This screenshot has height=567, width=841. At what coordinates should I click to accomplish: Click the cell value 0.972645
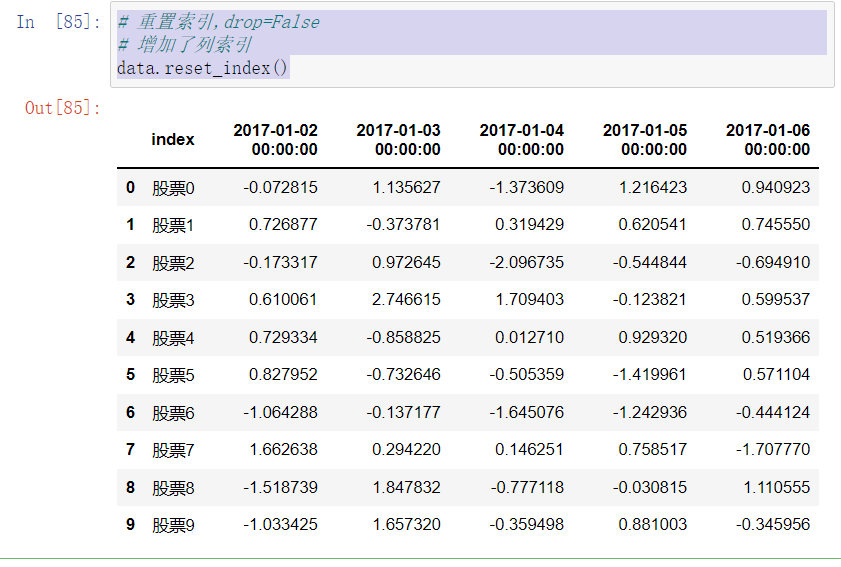[407, 262]
